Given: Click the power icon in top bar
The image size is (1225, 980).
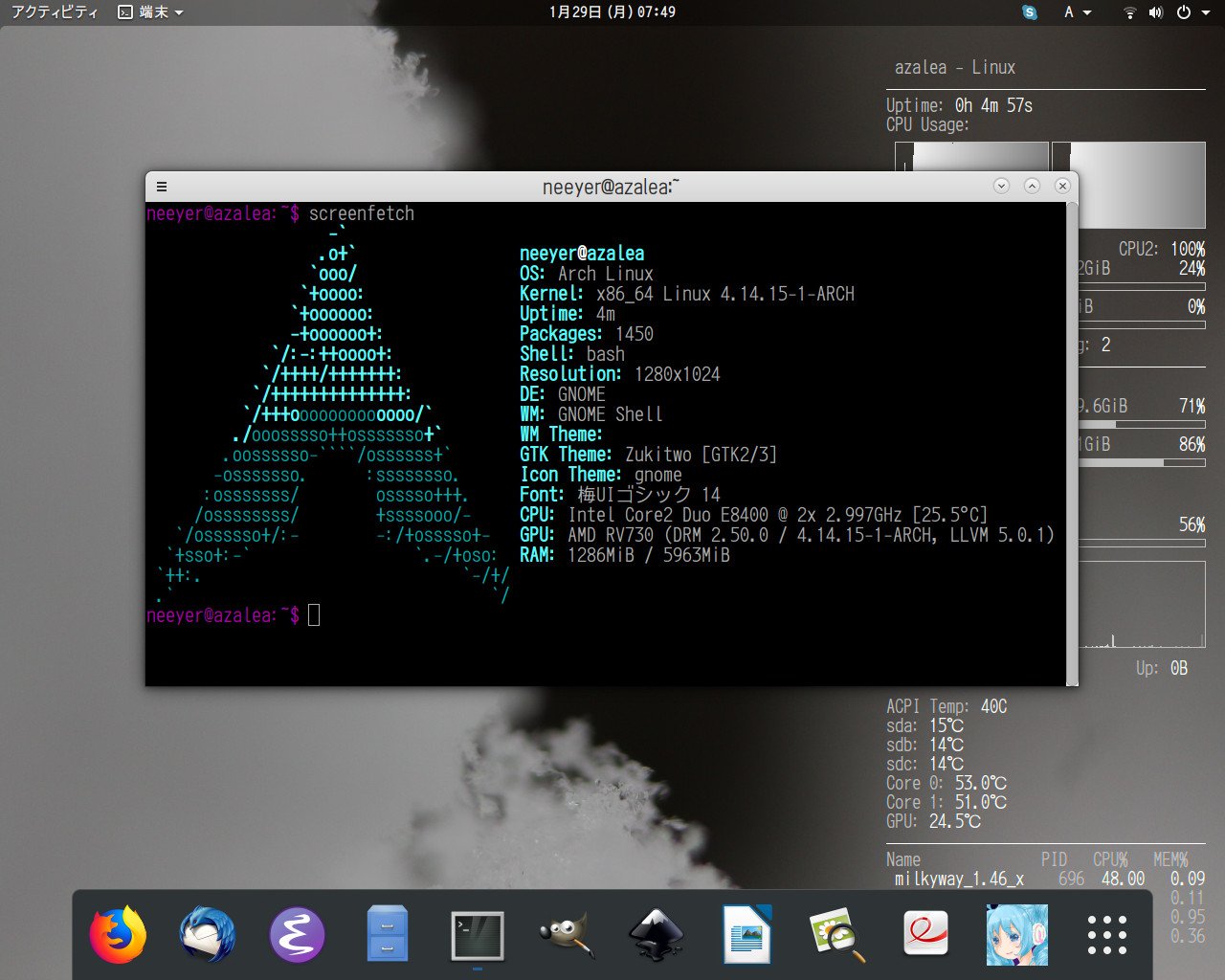Looking at the screenshot, I should [1184, 12].
